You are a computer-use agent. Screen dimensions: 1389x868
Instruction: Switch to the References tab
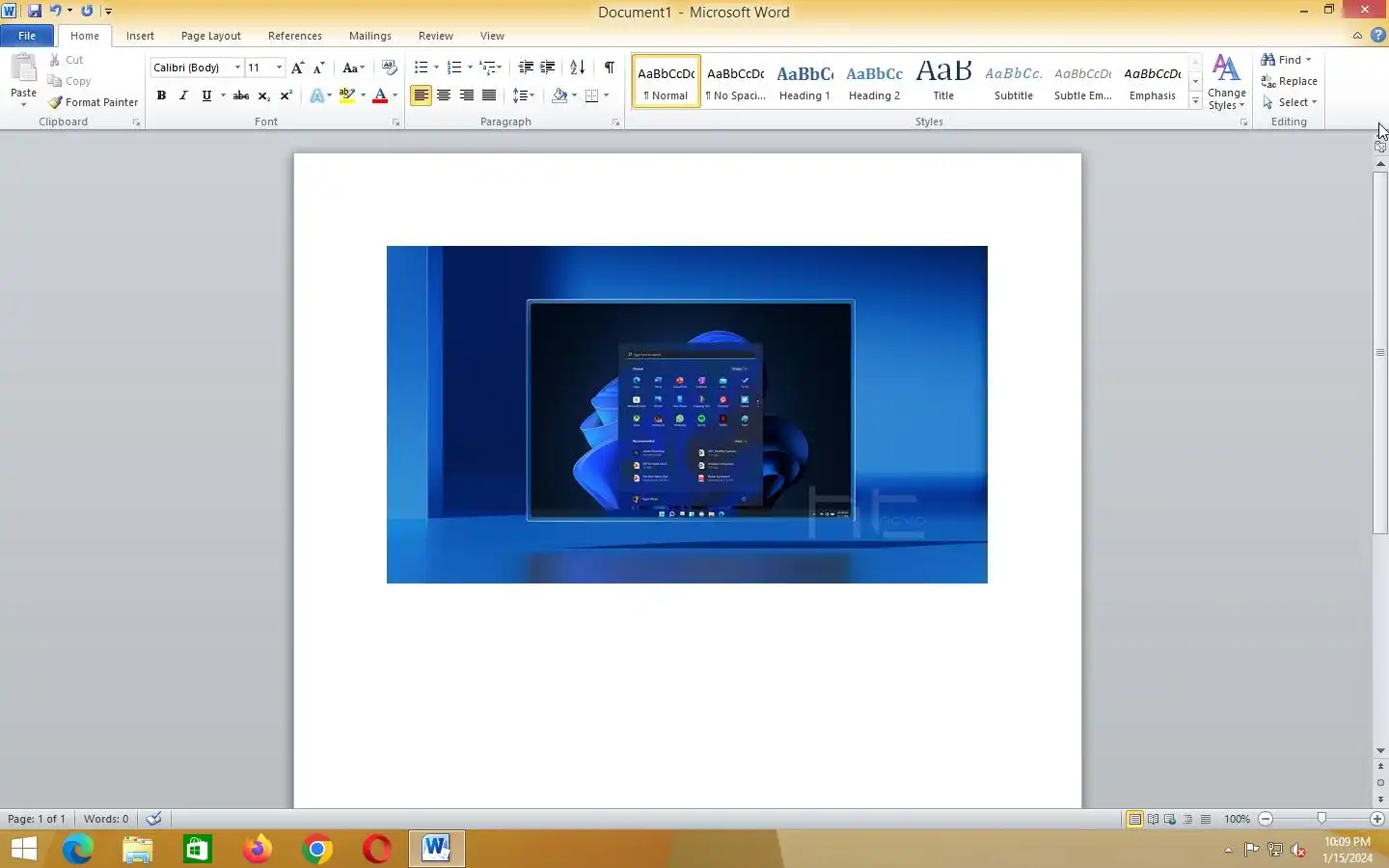(295, 36)
